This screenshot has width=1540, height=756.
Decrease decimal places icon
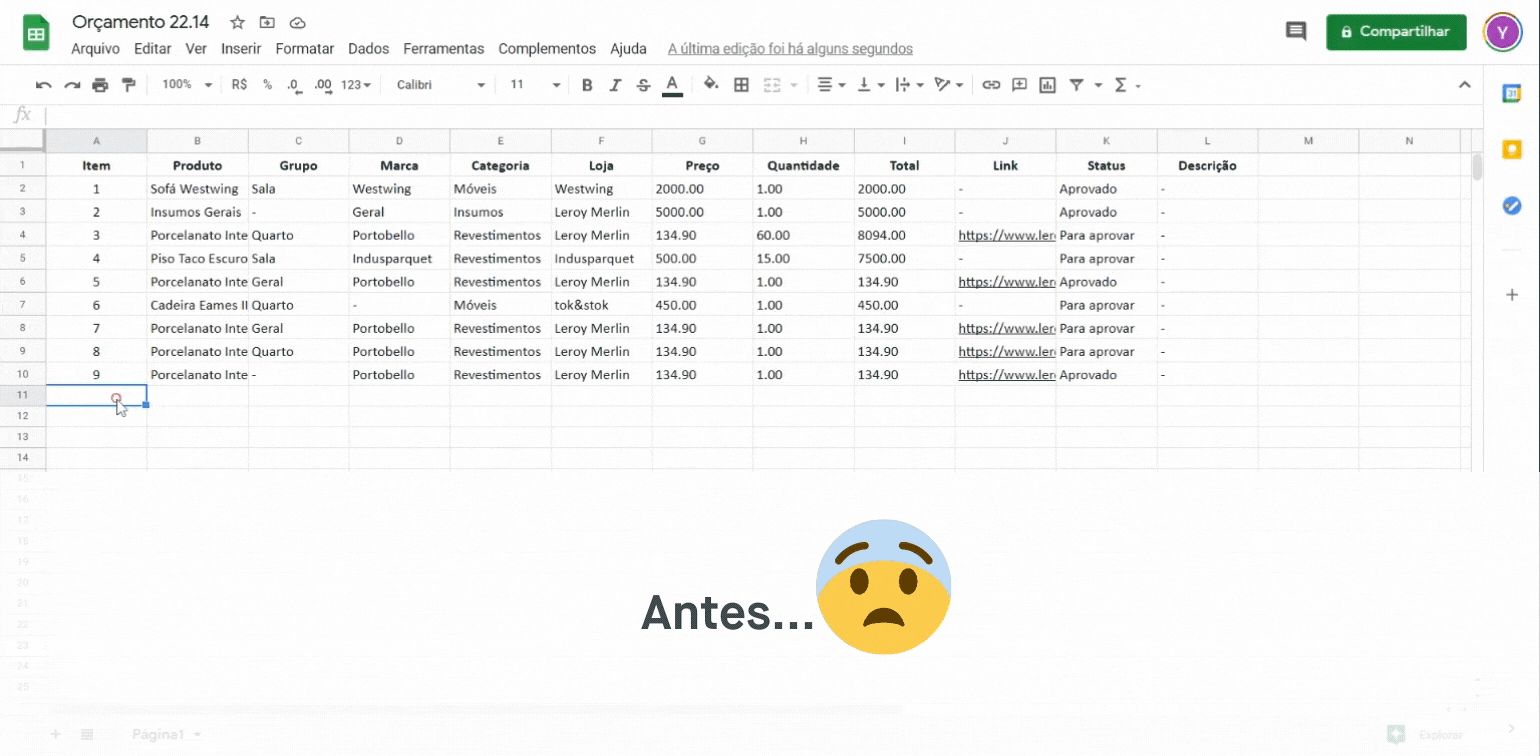click(294, 85)
